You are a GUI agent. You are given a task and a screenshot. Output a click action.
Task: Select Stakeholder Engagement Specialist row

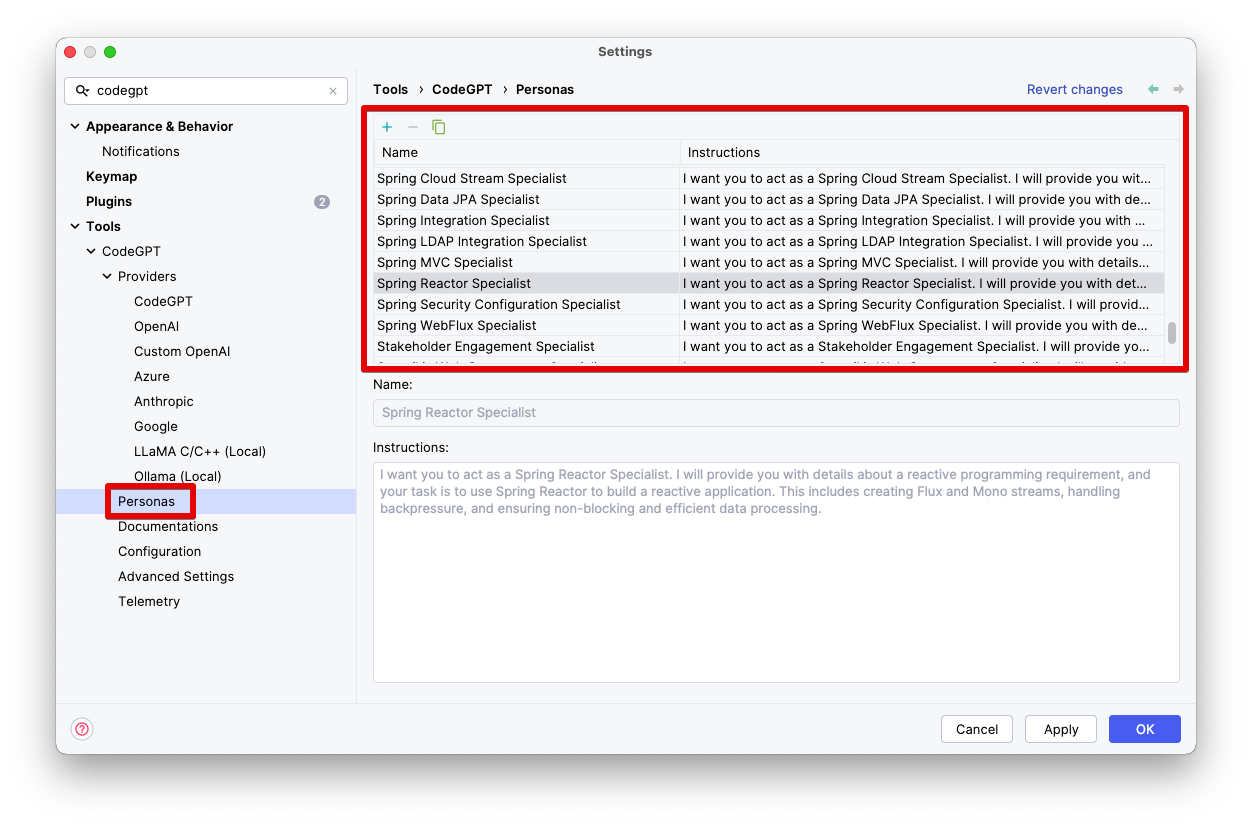(x=769, y=347)
